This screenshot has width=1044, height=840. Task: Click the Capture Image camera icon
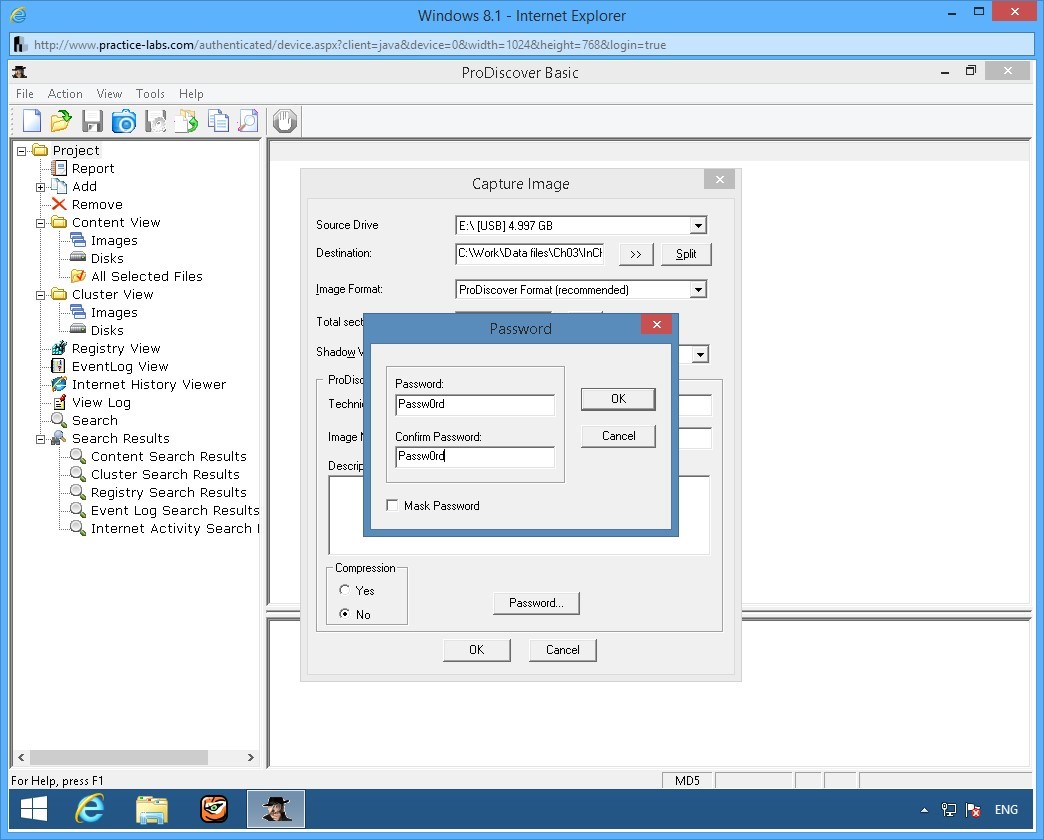click(x=124, y=121)
